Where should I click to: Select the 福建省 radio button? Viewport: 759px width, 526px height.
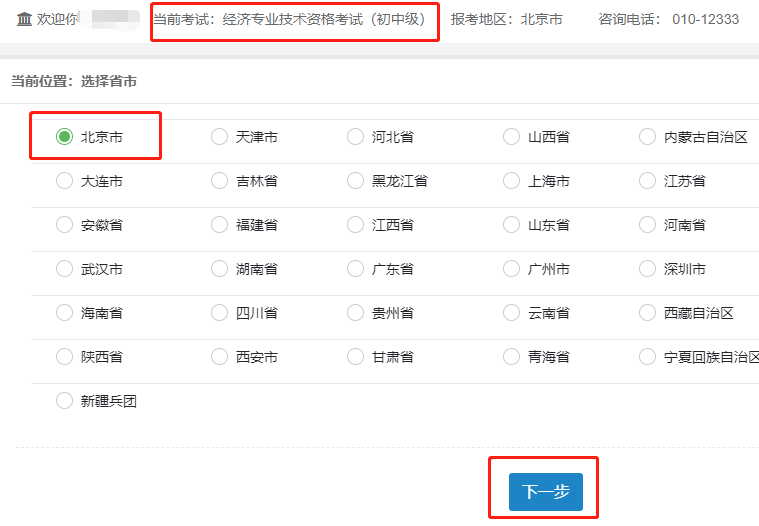(x=220, y=225)
